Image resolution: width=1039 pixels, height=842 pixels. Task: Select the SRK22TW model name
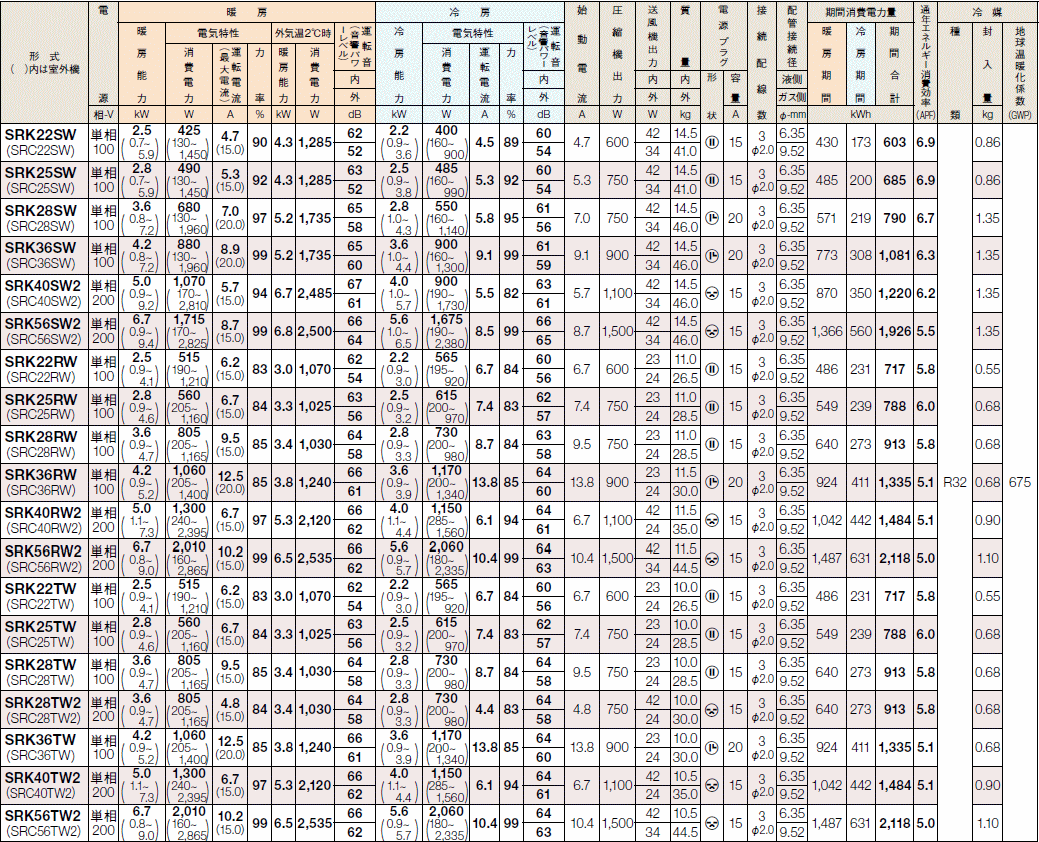click(x=40, y=588)
